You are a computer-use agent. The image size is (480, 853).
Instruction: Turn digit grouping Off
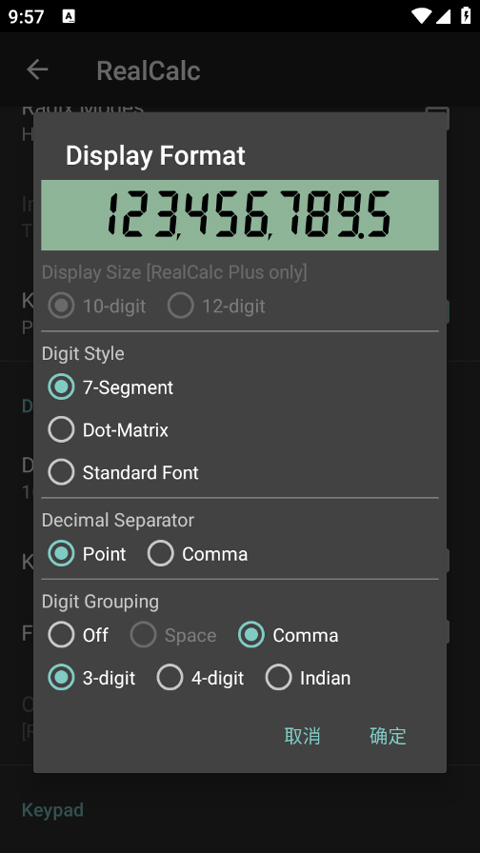78,635
